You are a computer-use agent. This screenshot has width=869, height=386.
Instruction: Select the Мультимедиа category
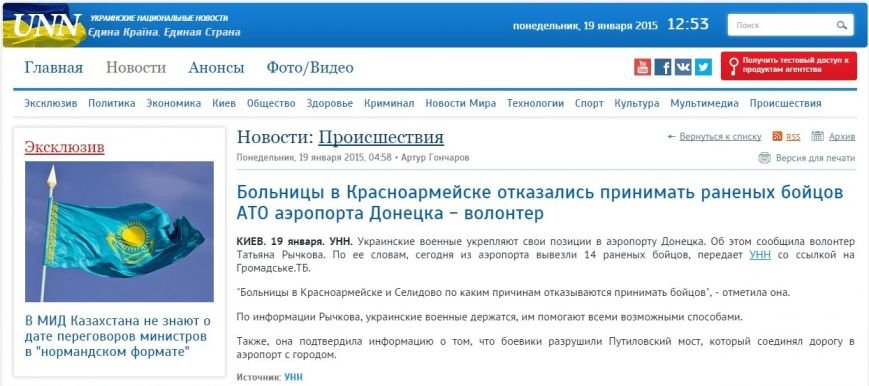coord(704,103)
